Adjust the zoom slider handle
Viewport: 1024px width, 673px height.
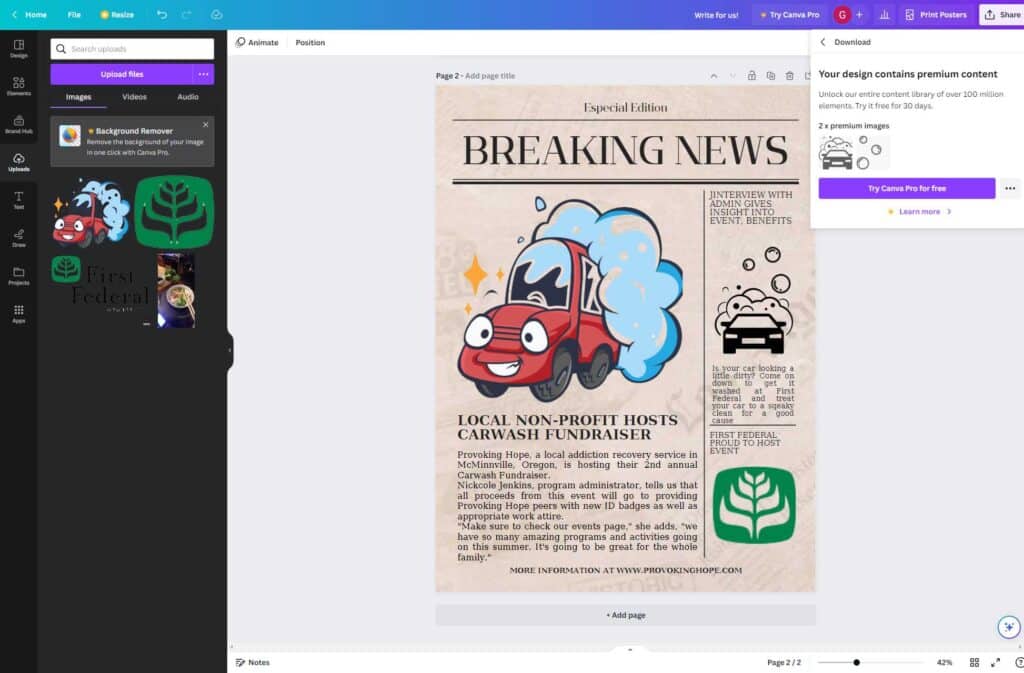856,662
